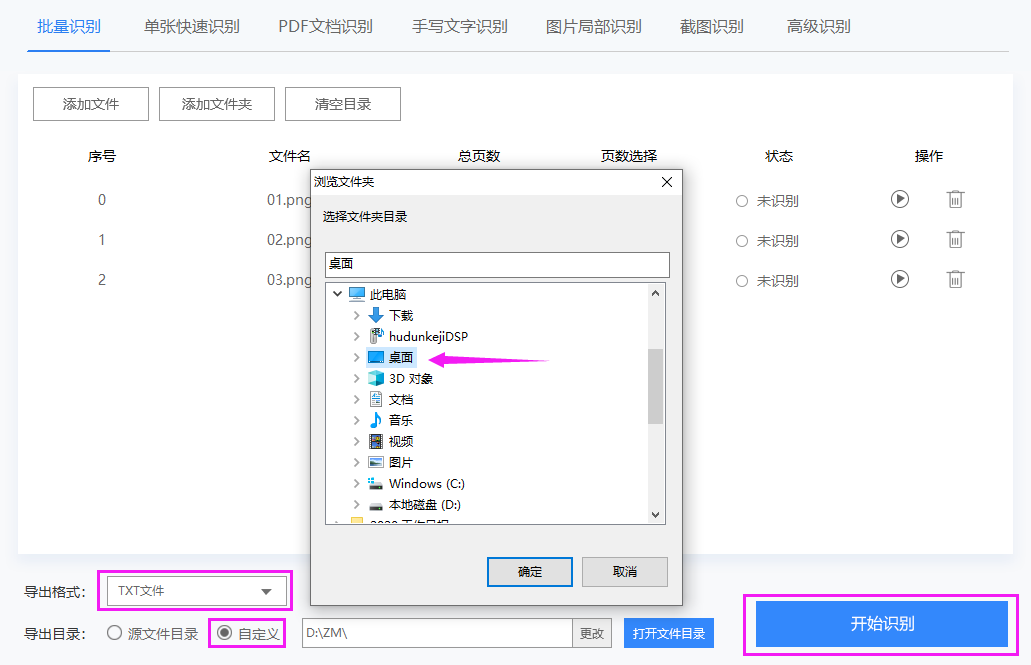This screenshot has width=1031, height=665.
Task: Delete the 02.png row with trash icon
Action: (955, 239)
